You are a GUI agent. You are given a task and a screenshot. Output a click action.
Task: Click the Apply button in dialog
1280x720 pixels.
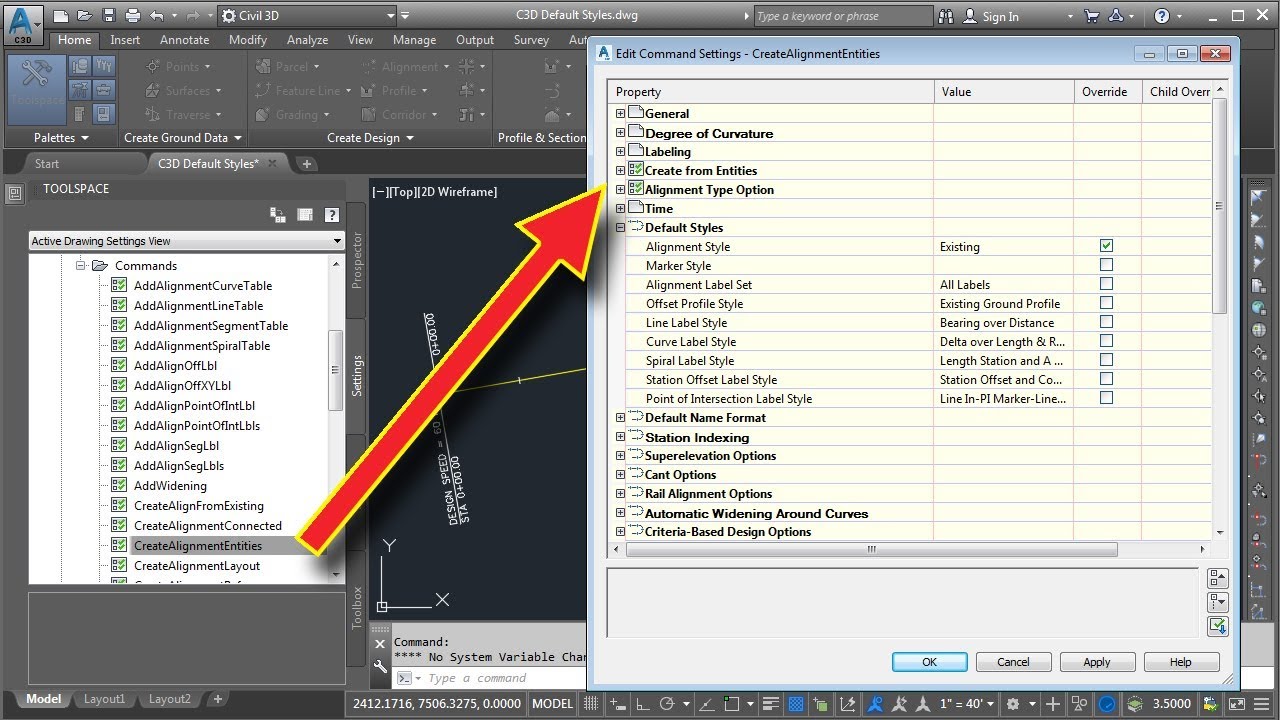[x=1097, y=662]
